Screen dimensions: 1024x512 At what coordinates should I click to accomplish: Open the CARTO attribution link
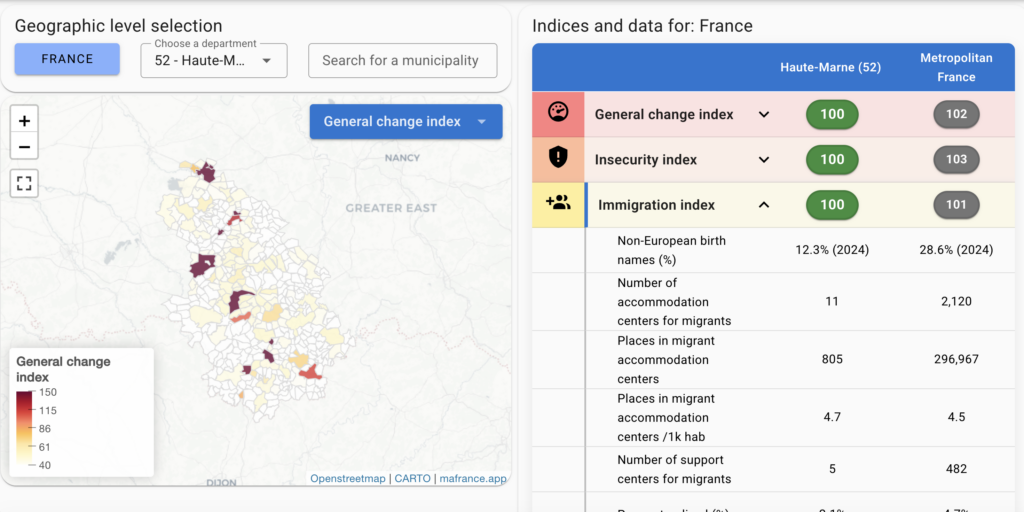[x=411, y=479]
